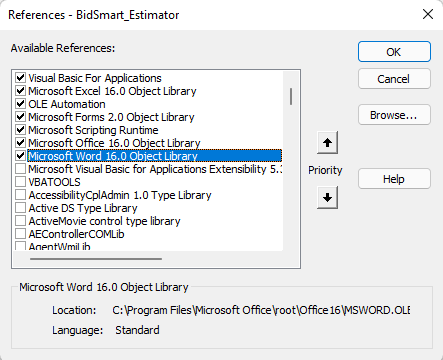Screen dimensions: 443x360
Task: Open Help for the References dialog
Action: click(394, 179)
